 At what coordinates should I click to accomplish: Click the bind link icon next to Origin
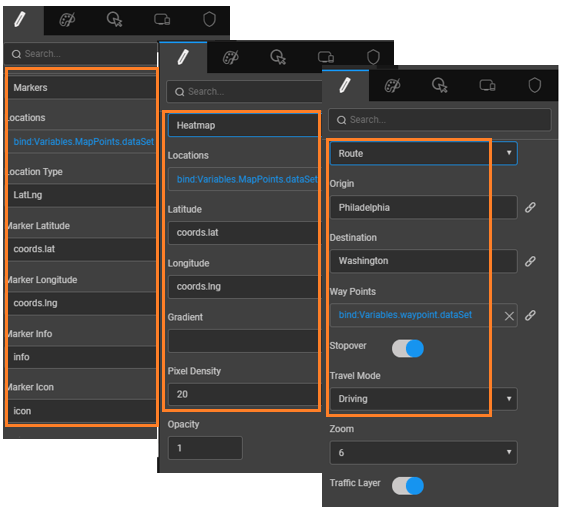click(x=530, y=208)
